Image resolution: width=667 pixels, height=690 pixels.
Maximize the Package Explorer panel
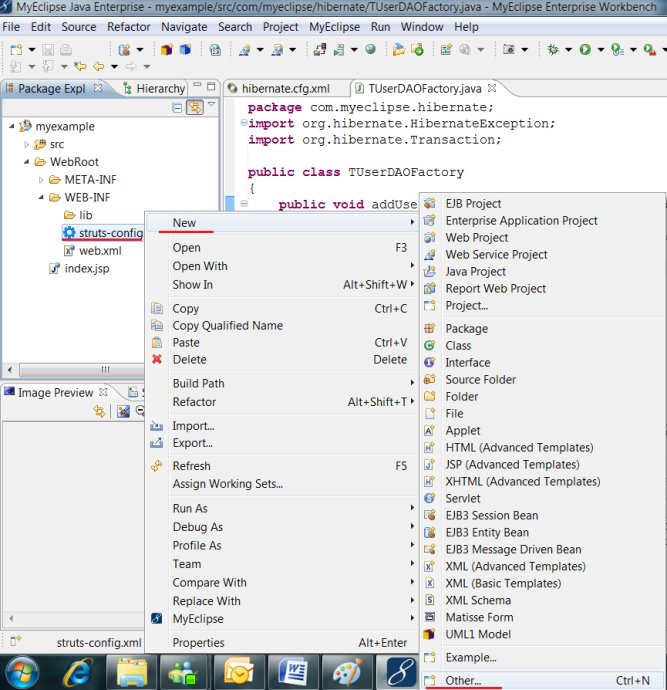click(211, 86)
